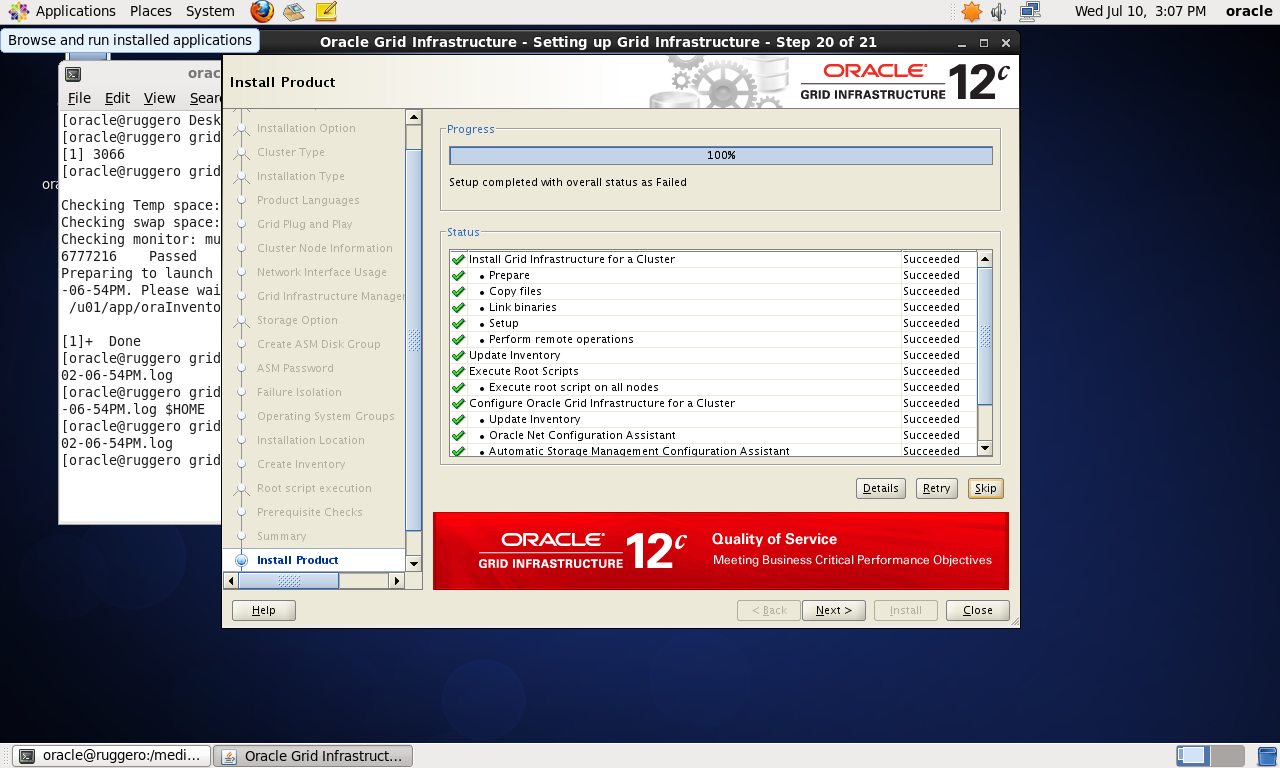Click the volume speaker tray icon

[999, 11]
